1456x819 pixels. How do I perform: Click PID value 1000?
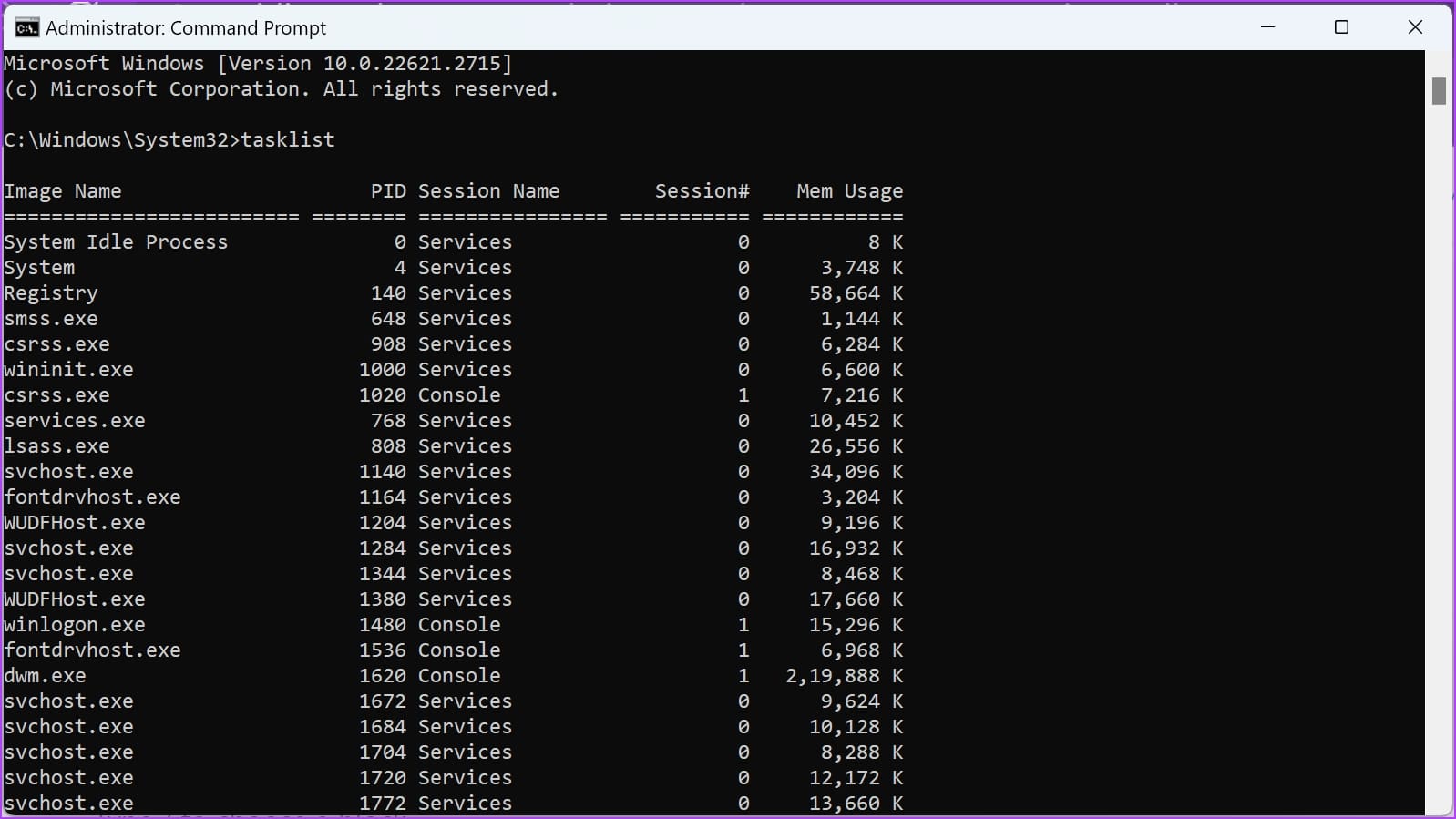click(383, 370)
